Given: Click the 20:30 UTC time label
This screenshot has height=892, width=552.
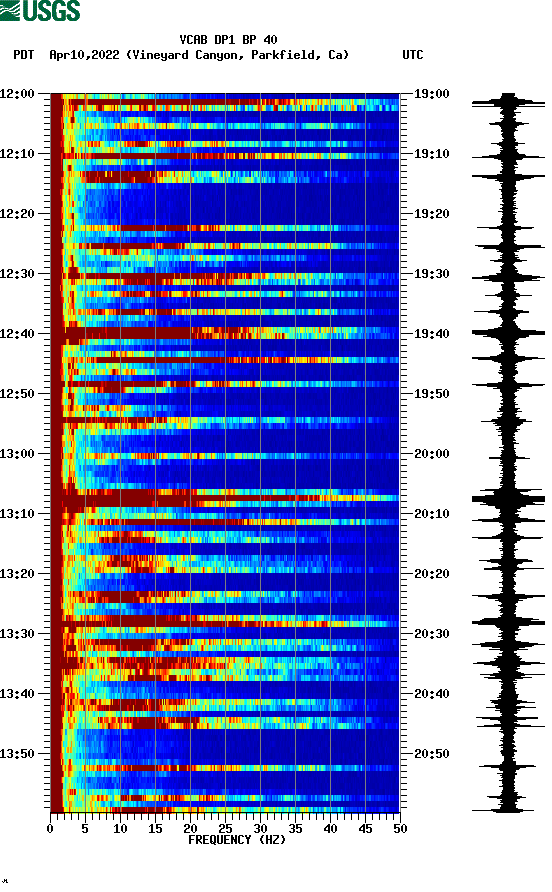Looking at the screenshot, I should (431, 634).
